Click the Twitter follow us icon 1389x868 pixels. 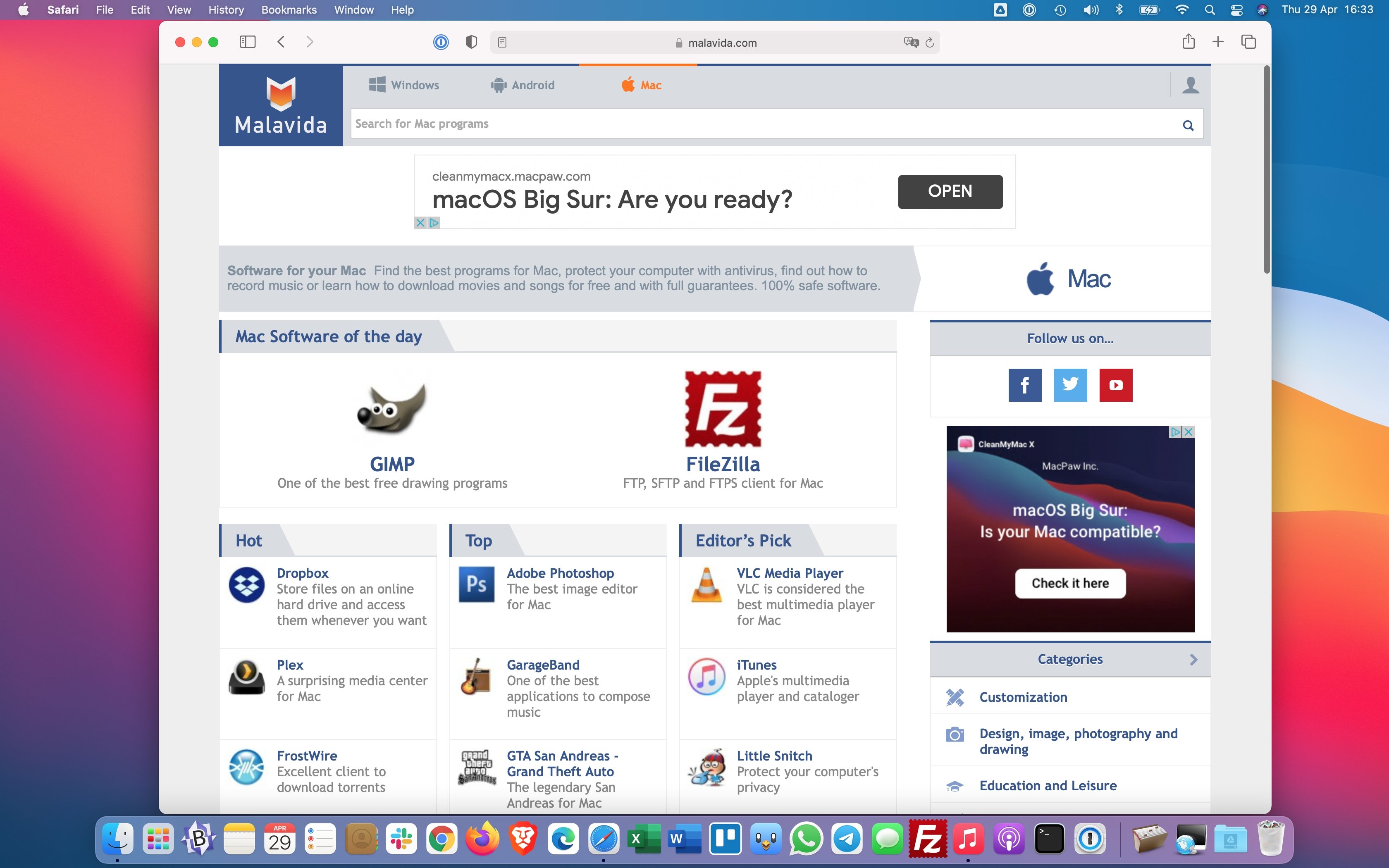(1070, 385)
